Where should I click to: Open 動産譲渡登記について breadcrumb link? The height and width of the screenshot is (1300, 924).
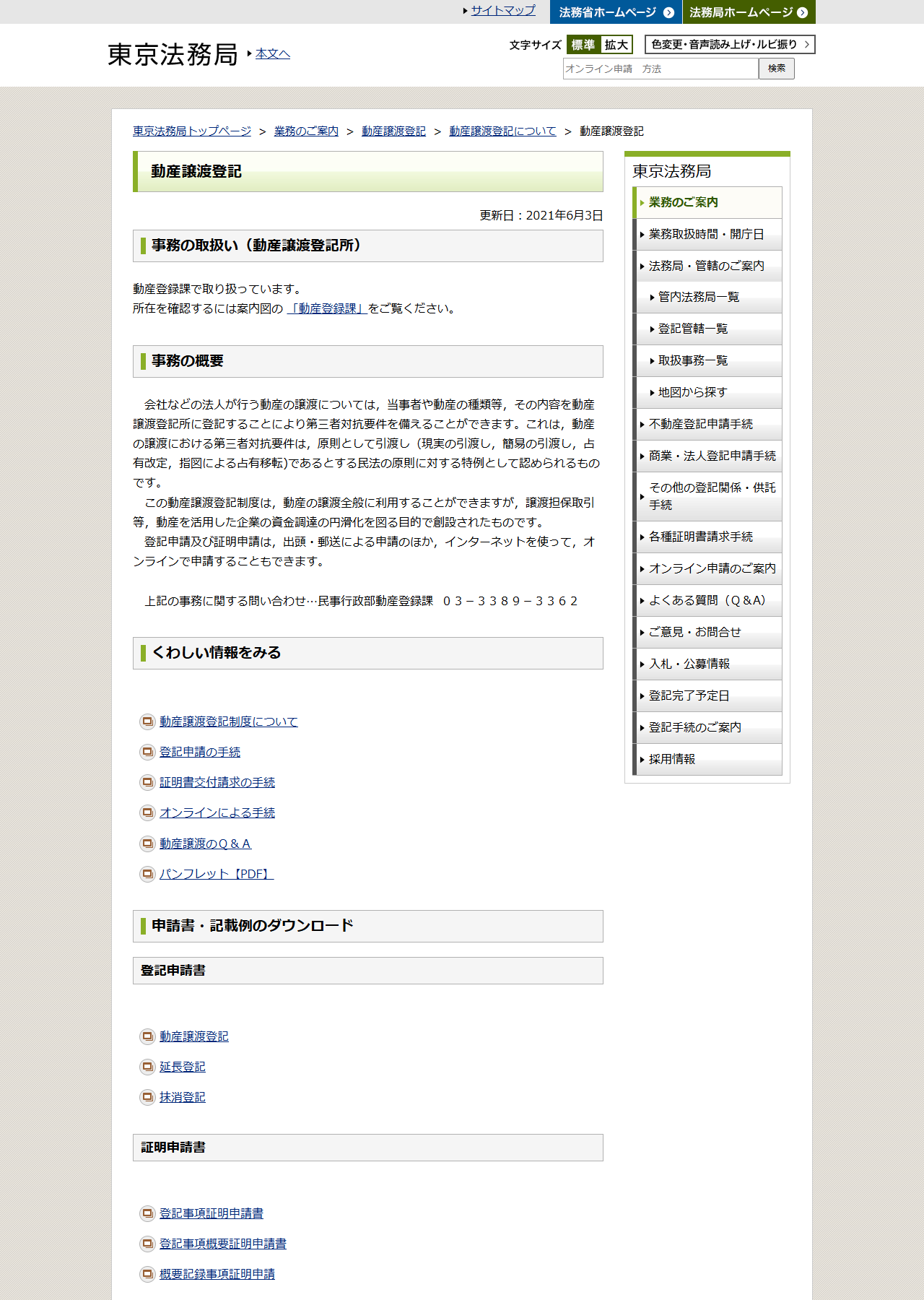(x=503, y=131)
